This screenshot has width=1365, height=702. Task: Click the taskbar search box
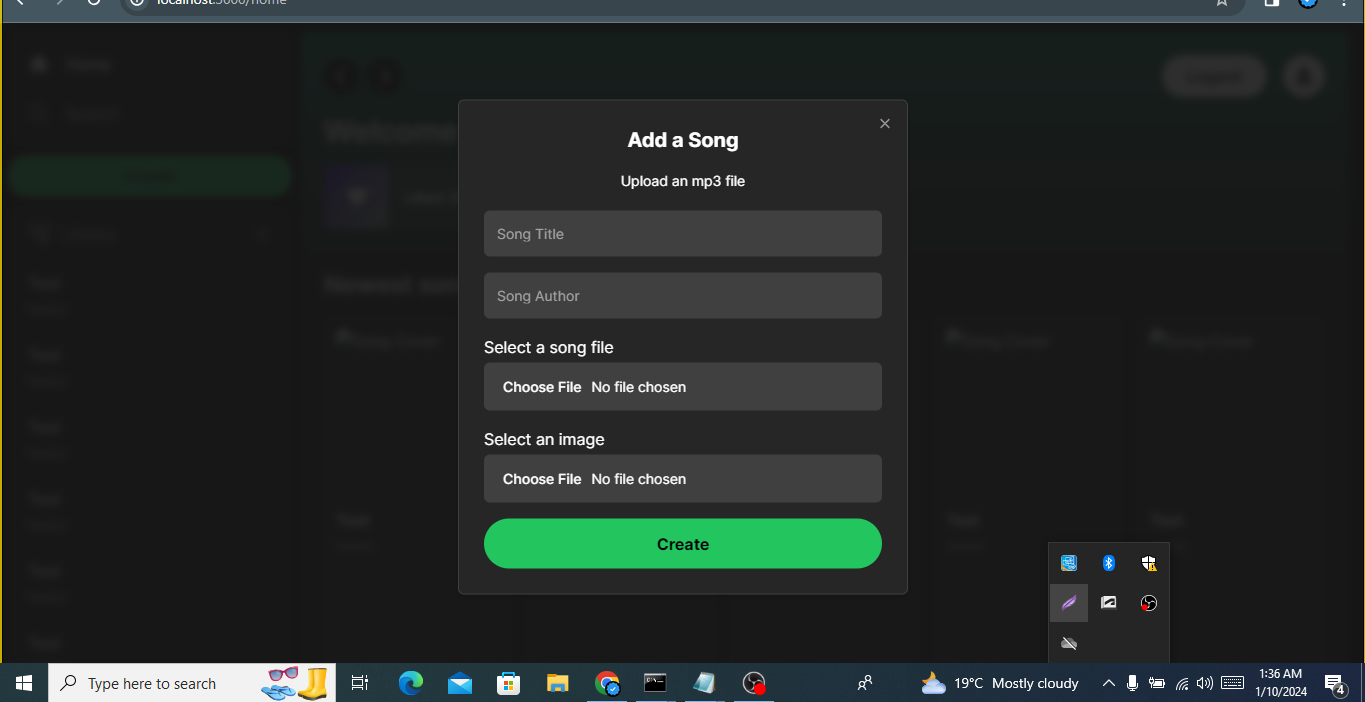[192, 683]
